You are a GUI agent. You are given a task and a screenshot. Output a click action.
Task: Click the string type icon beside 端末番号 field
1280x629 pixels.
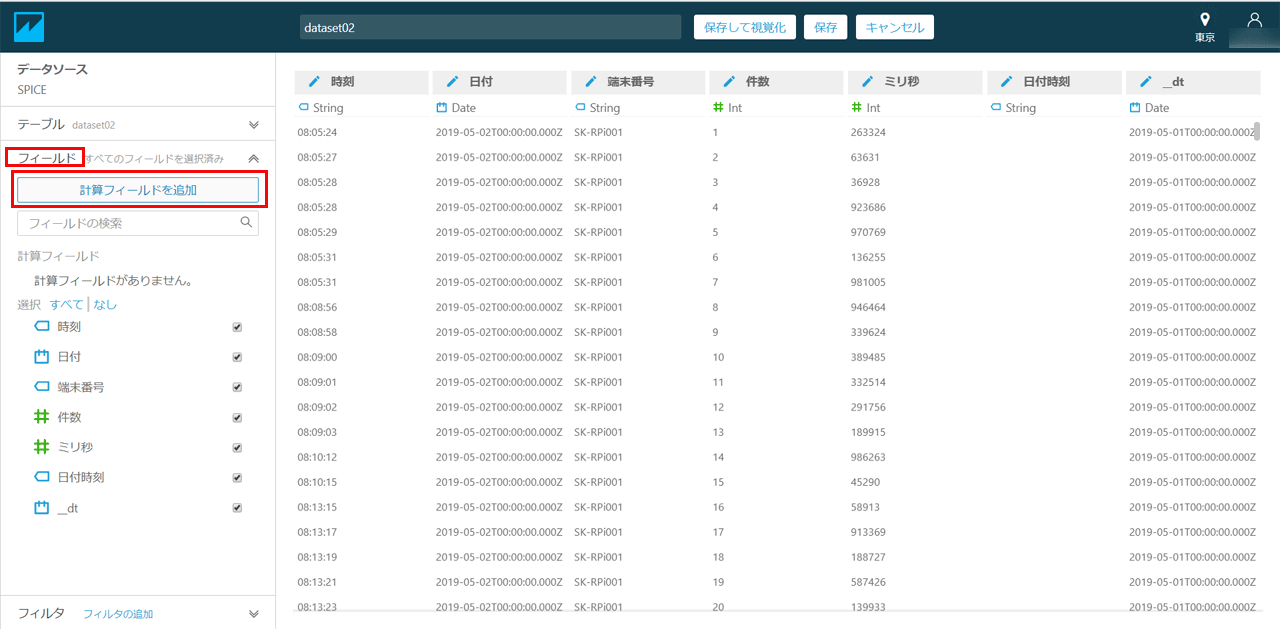point(42,387)
